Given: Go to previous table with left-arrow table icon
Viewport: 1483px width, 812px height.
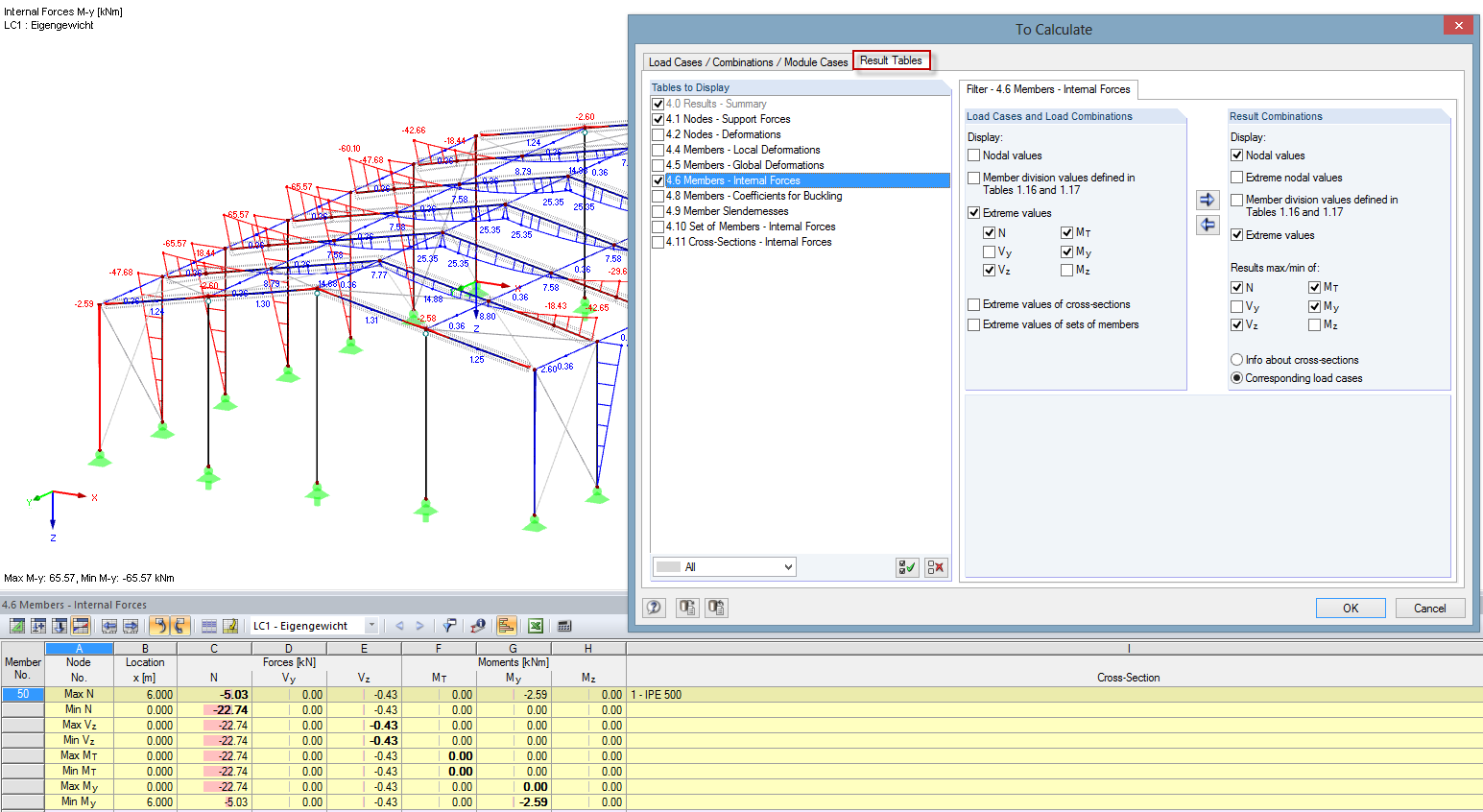Looking at the screenshot, I should (x=109, y=626).
